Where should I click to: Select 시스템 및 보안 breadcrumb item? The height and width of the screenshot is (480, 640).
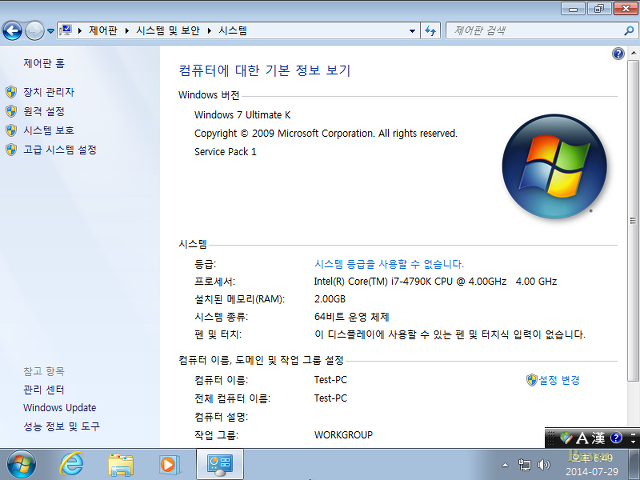coord(168,31)
